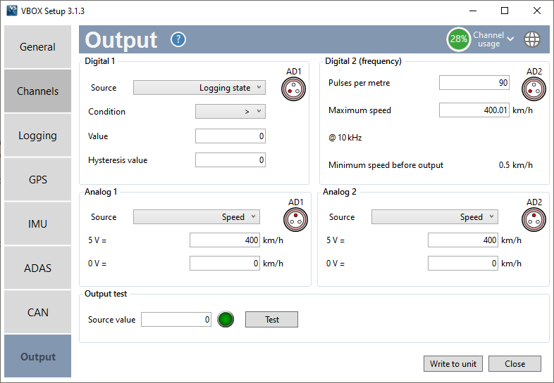Open the Digital 1 Source dropdown
Viewport: 554px width, 383px height.
(199, 88)
